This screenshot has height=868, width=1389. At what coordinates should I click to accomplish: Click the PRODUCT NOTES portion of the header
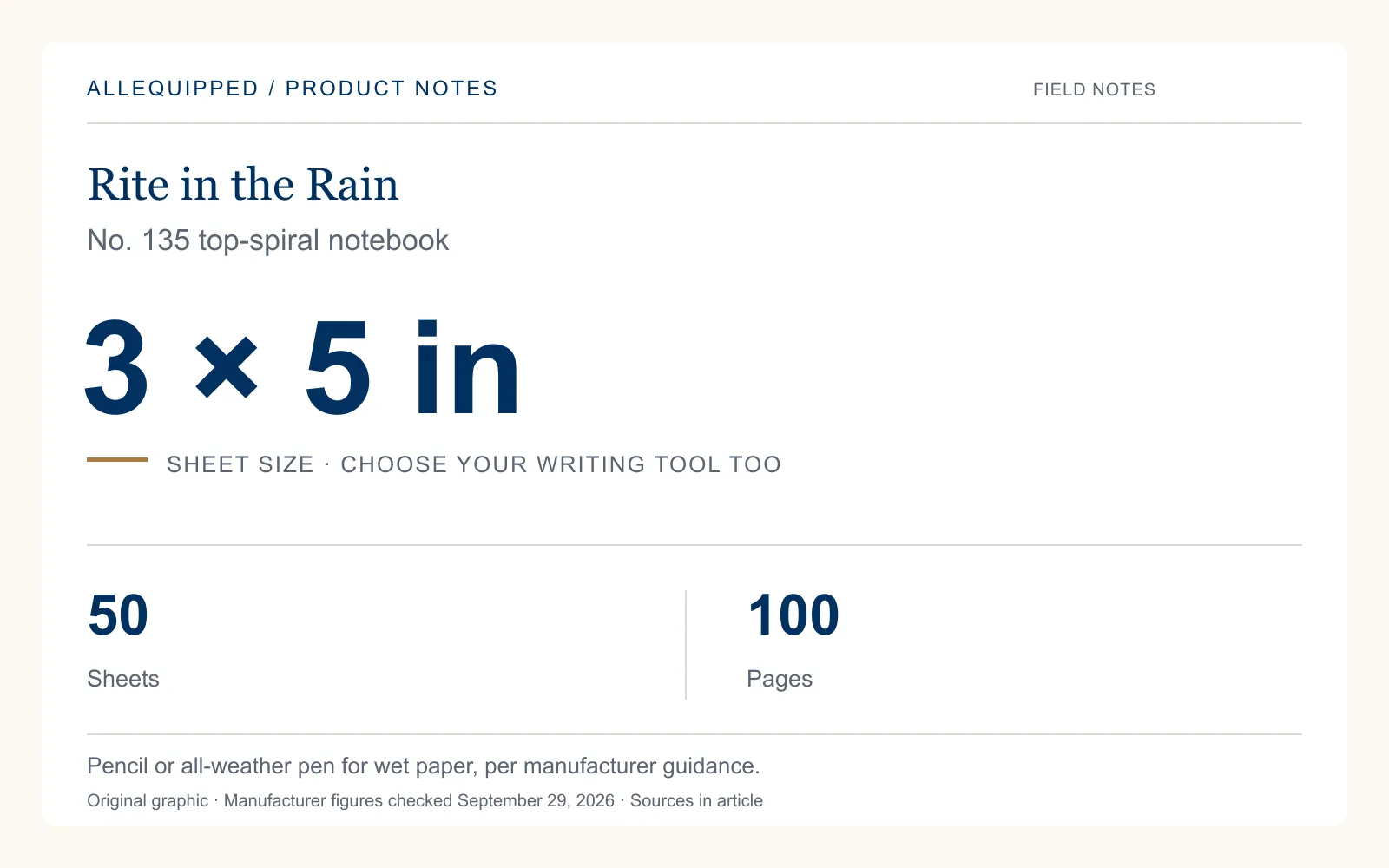(x=392, y=89)
